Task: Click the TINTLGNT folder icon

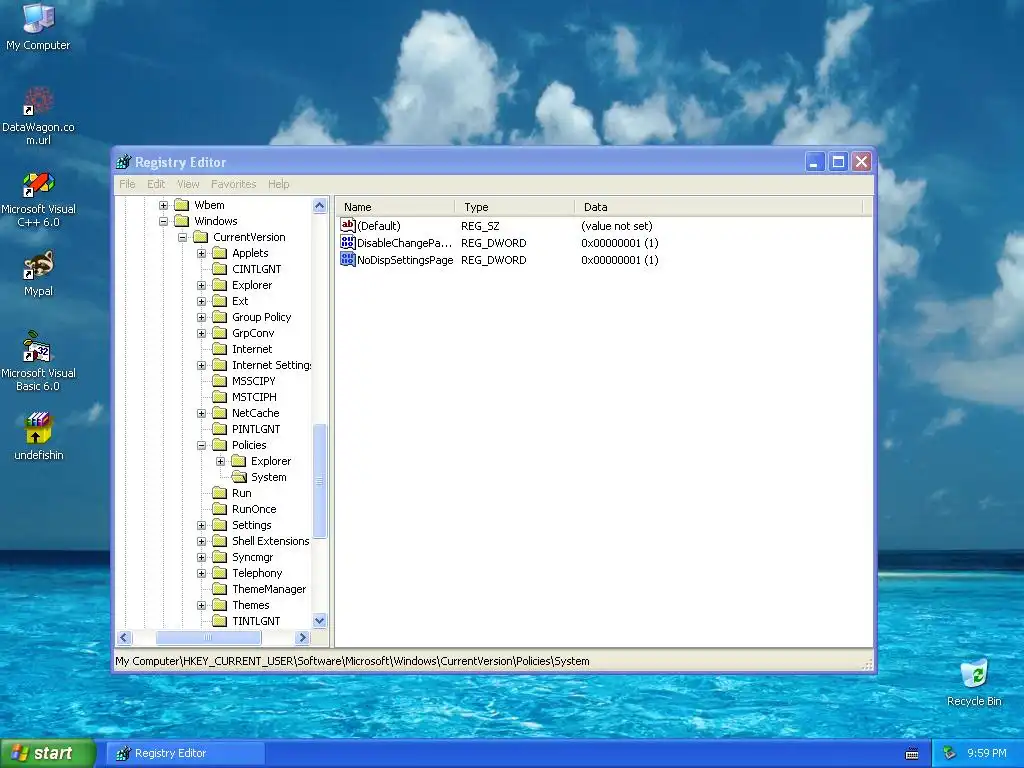Action: pyautogui.click(x=220, y=621)
